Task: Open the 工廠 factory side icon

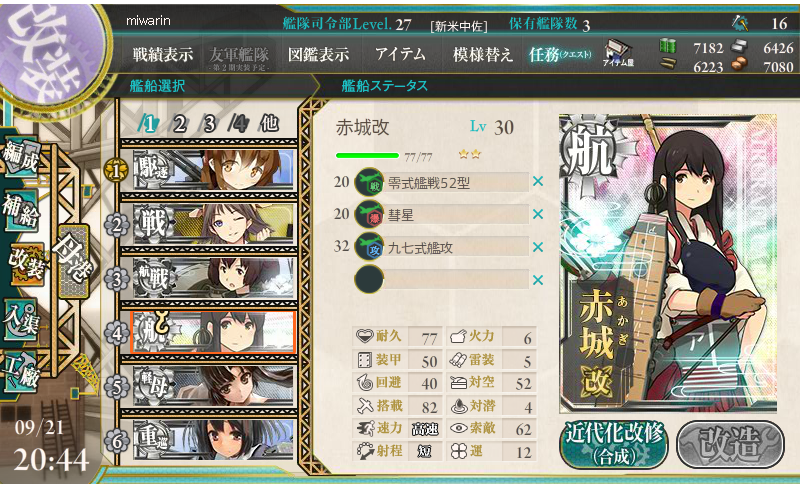Action: (21, 372)
